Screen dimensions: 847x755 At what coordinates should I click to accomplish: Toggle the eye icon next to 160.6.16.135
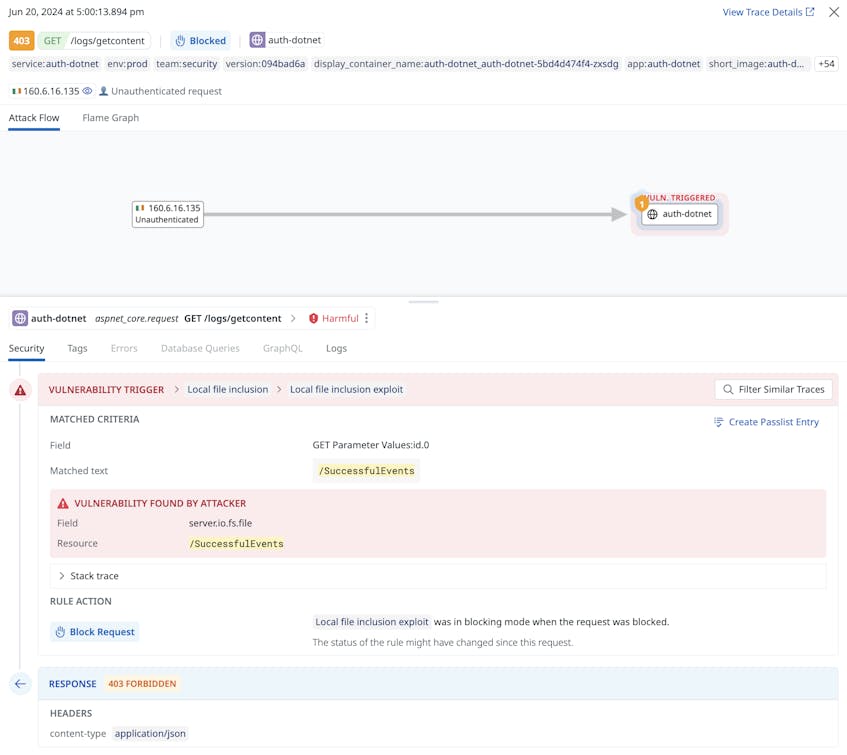[86, 91]
